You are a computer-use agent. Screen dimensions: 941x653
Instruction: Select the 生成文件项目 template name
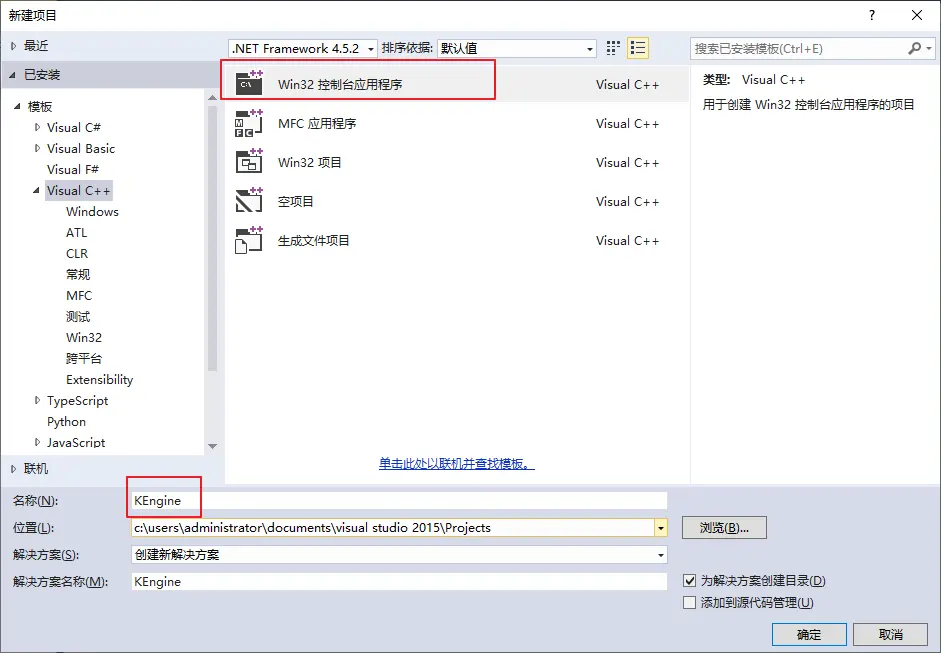coord(314,240)
